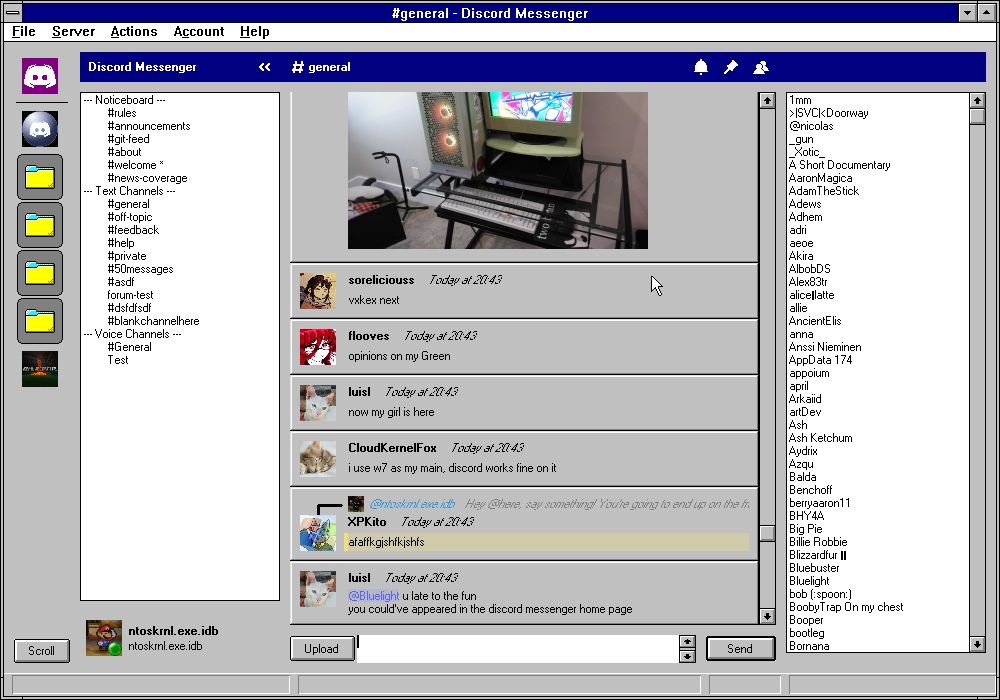Click soreliciouss's avatar
1000x700 pixels.
click(x=318, y=291)
